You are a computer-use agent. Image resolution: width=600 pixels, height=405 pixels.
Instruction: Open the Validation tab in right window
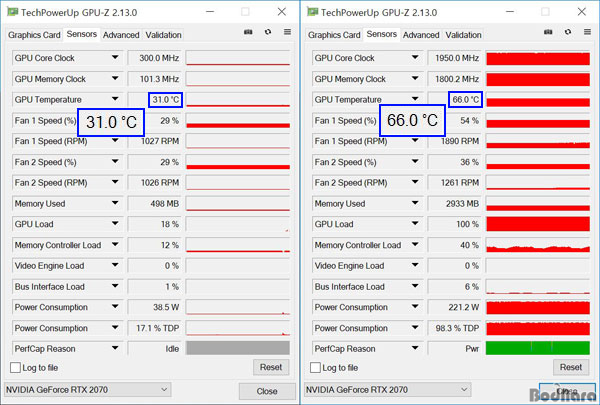coord(463,35)
